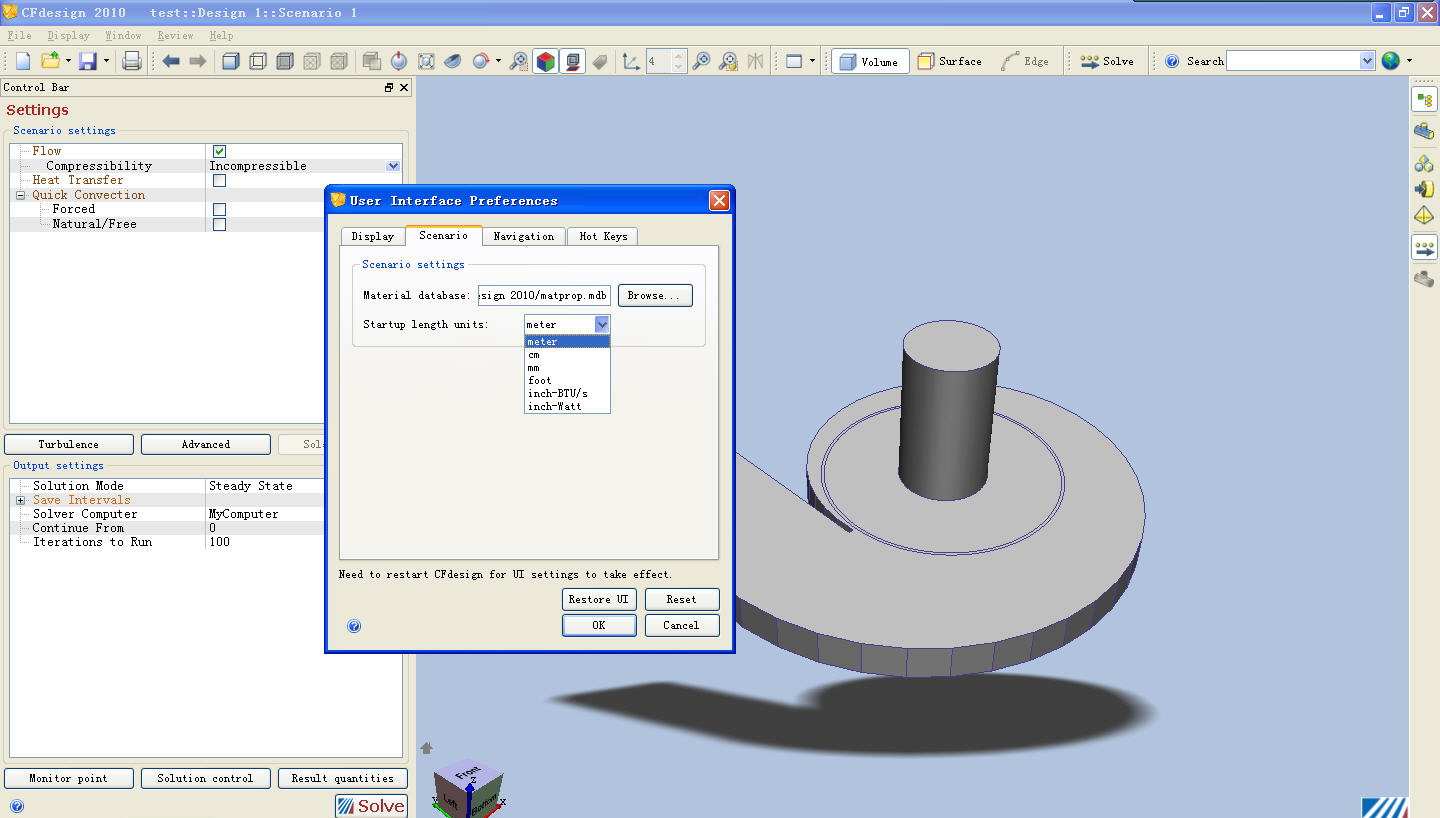The height and width of the screenshot is (818, 1440).
Task: Toggle the colored RGB cube icon
Action: coord(545,61)
